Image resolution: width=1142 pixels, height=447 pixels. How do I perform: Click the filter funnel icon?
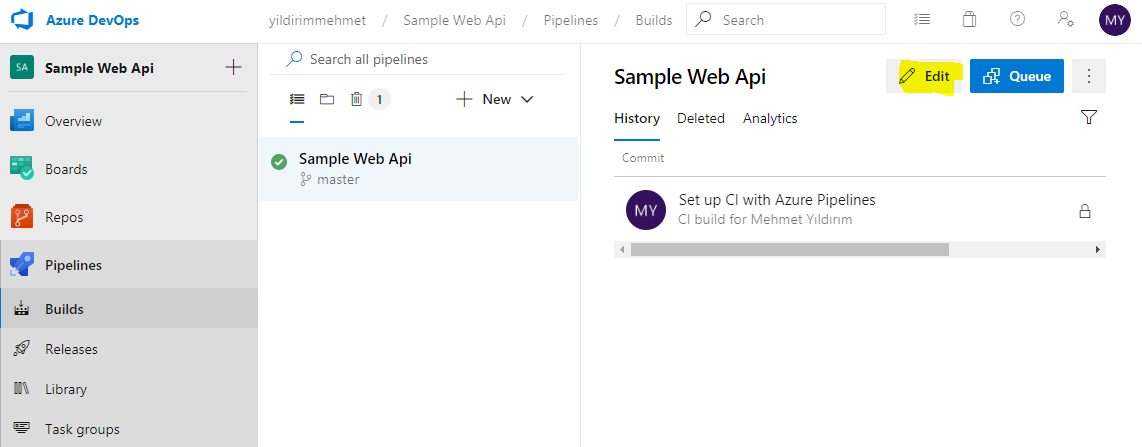pos(1089,118)
